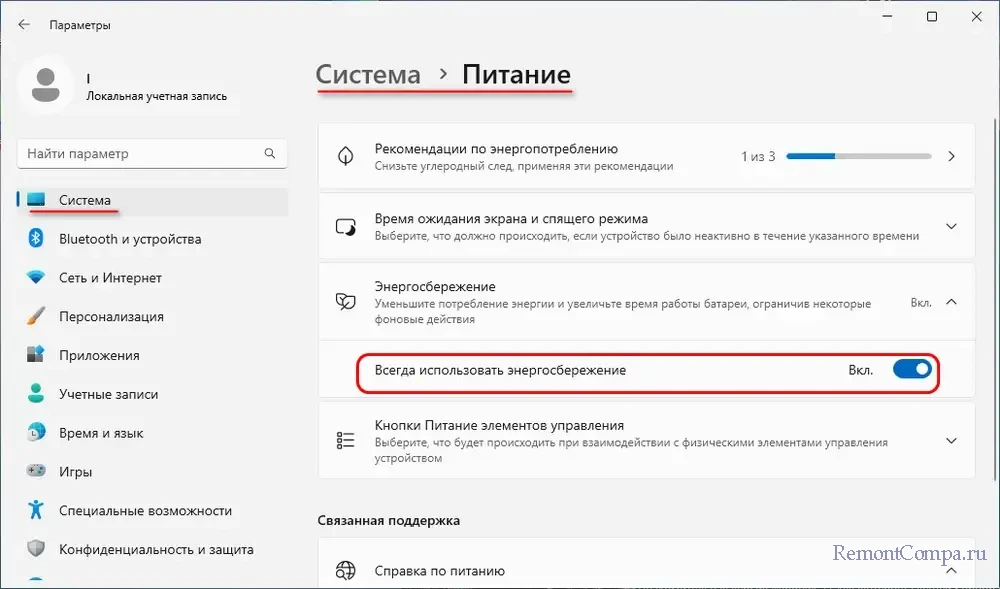Click the Personalization paintbrush icon
1000x589 pixels.
click(x=36, y=316)
